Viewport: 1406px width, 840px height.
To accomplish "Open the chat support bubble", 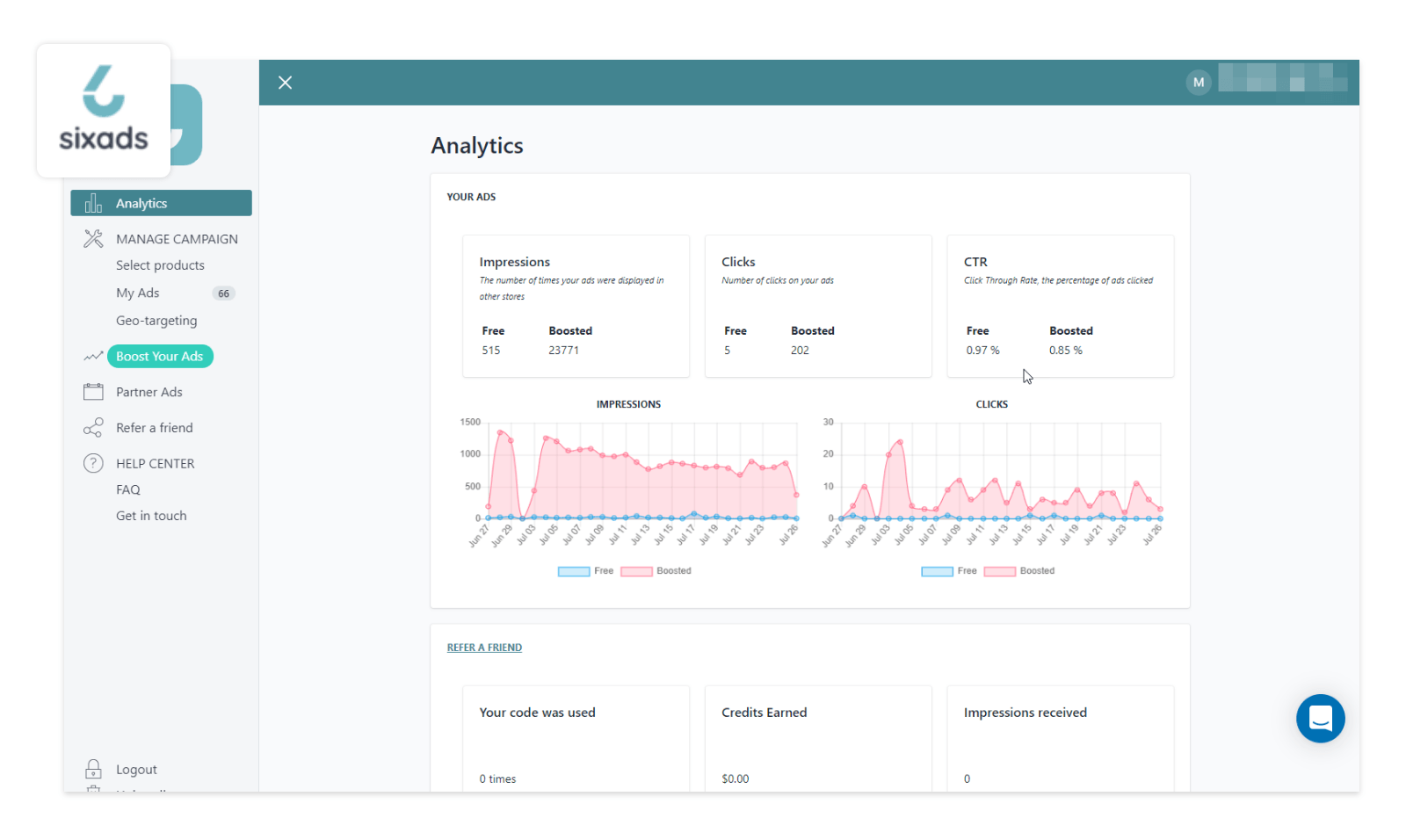I will 1320,719.
